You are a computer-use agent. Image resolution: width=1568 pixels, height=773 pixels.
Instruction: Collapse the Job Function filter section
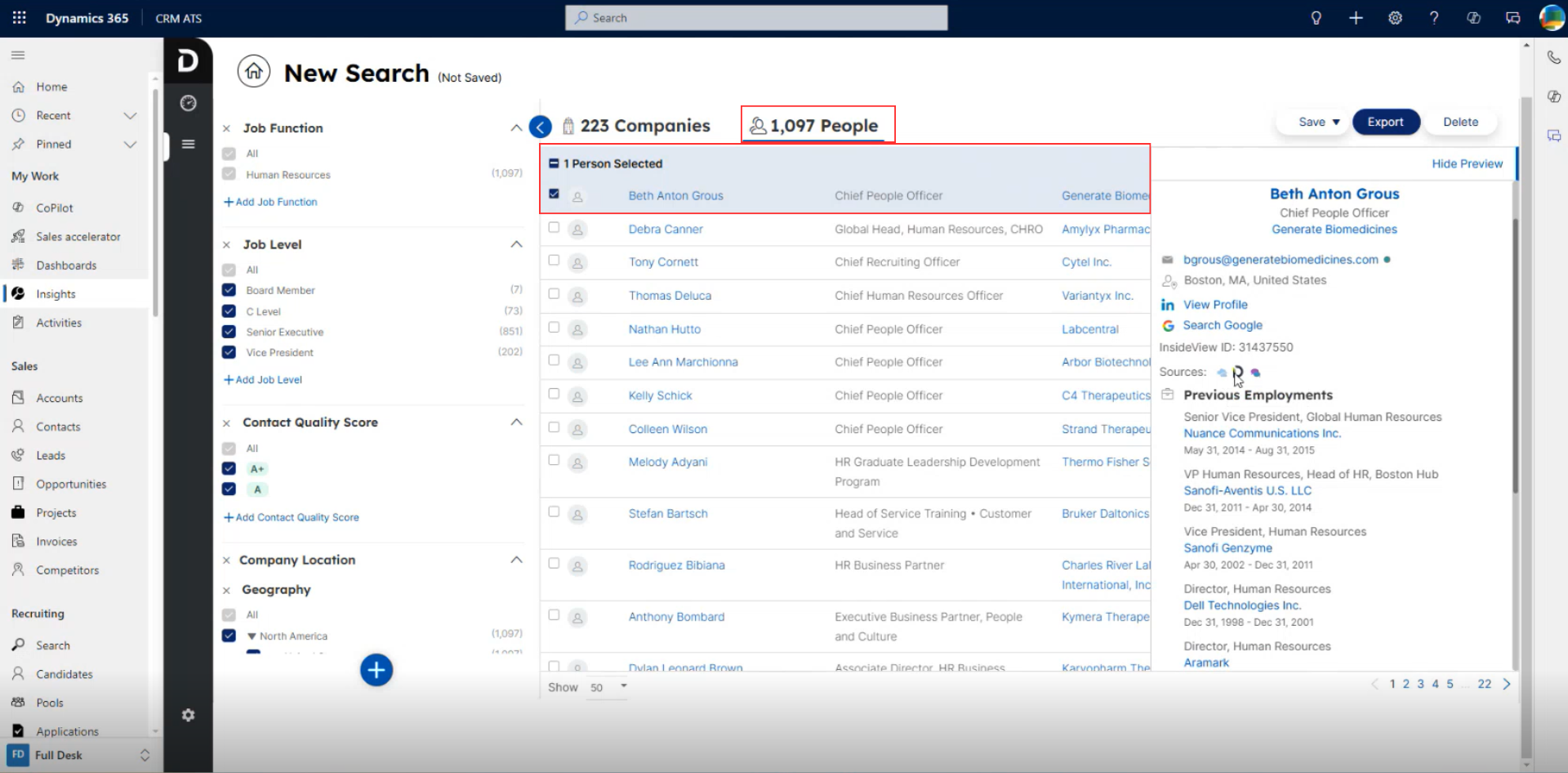click(x=516, y=127)
